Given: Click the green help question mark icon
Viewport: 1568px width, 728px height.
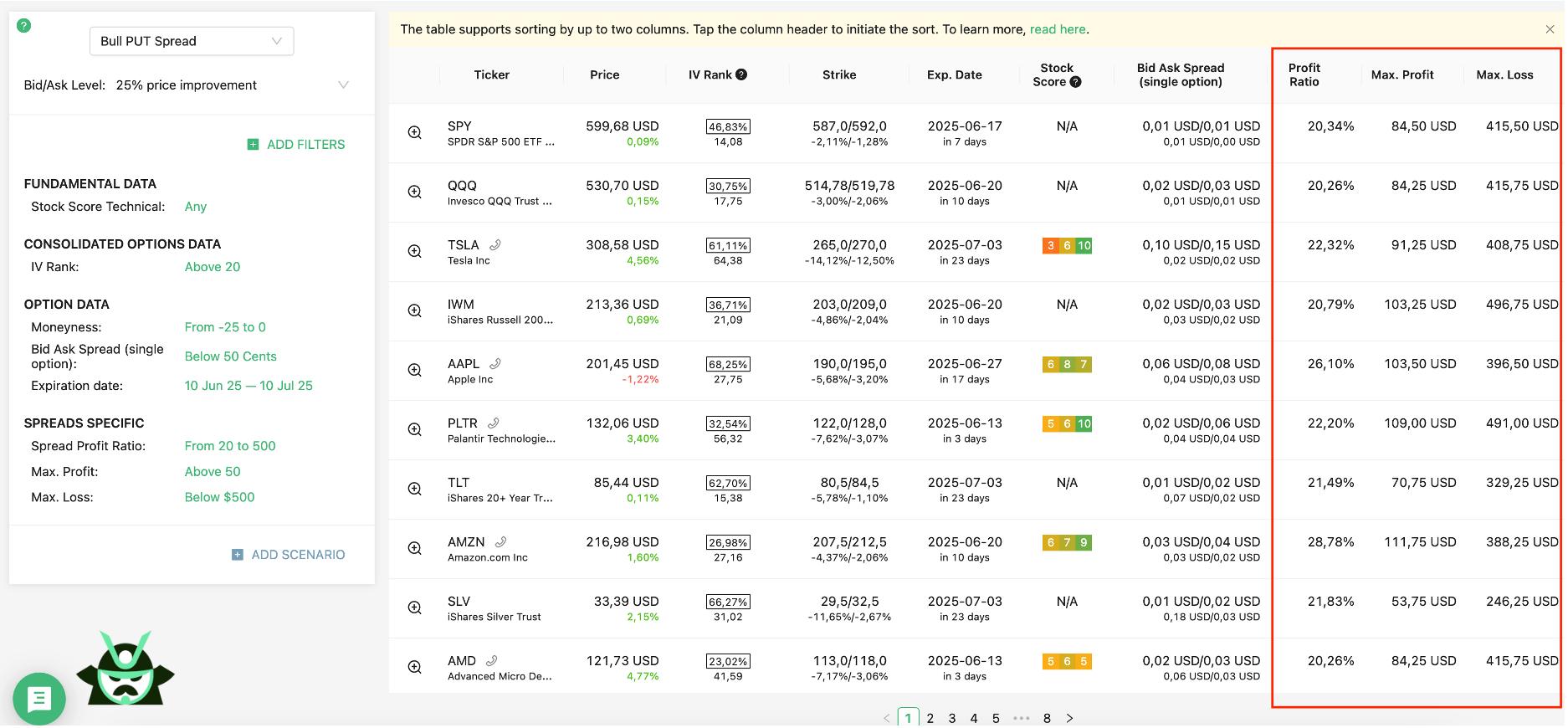Looking at the screenshot, I should pos(24,26).
